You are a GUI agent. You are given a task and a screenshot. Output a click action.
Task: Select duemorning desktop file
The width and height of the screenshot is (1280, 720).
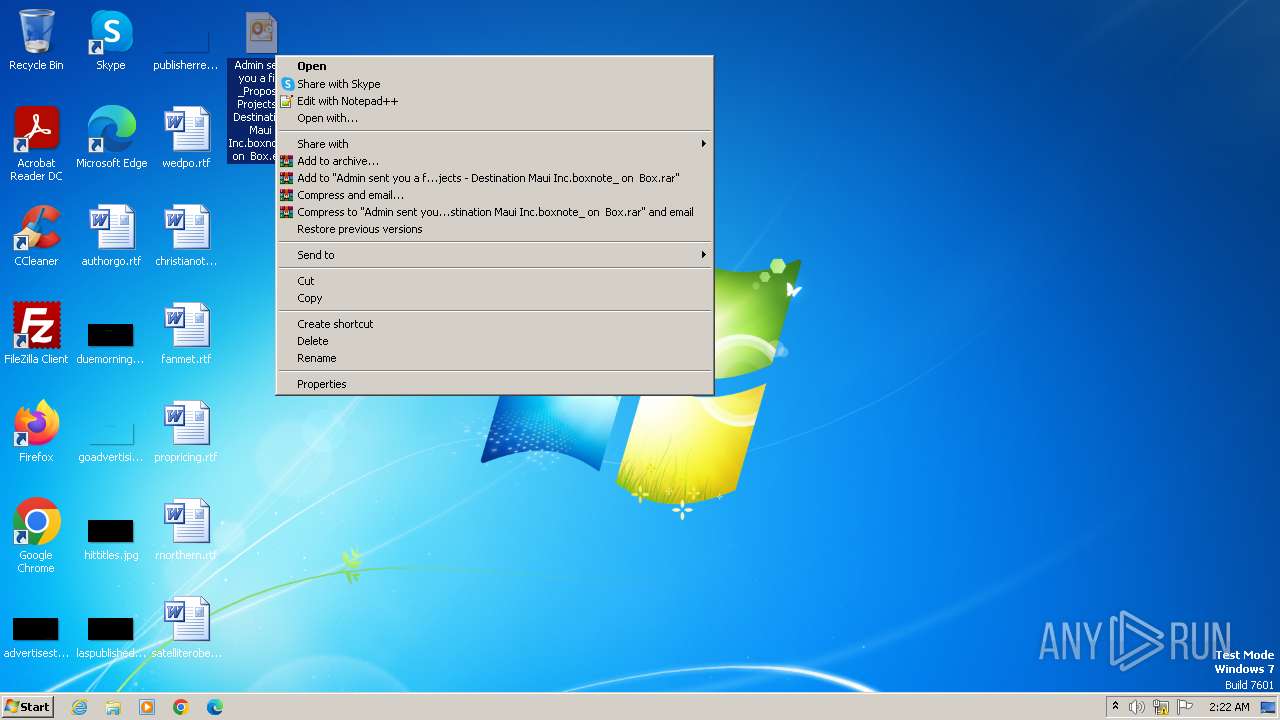click(111, 341)
